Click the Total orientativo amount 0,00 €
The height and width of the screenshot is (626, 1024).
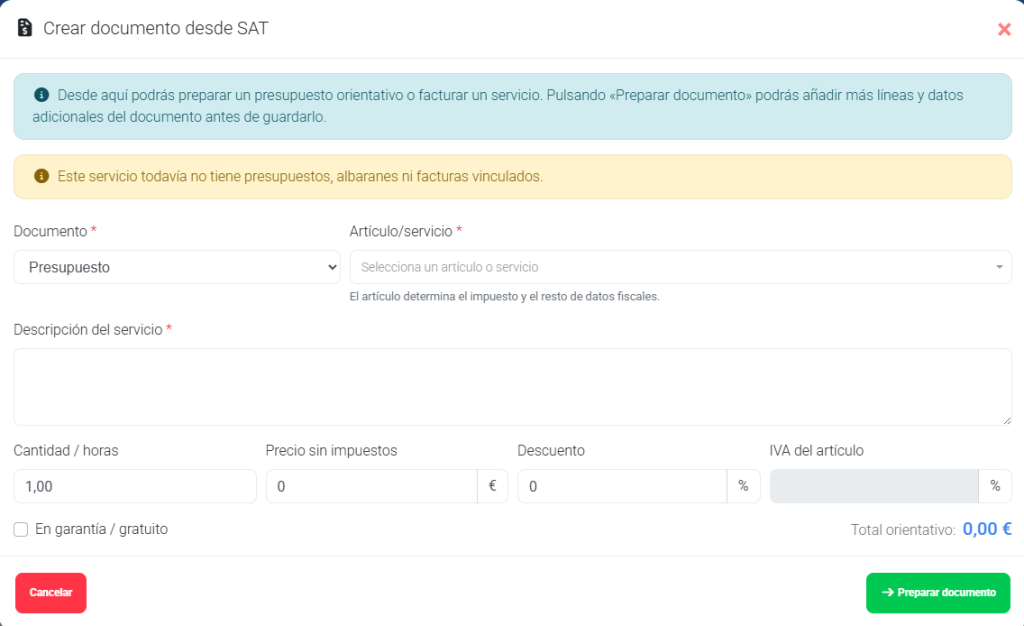tap(987, 529)
